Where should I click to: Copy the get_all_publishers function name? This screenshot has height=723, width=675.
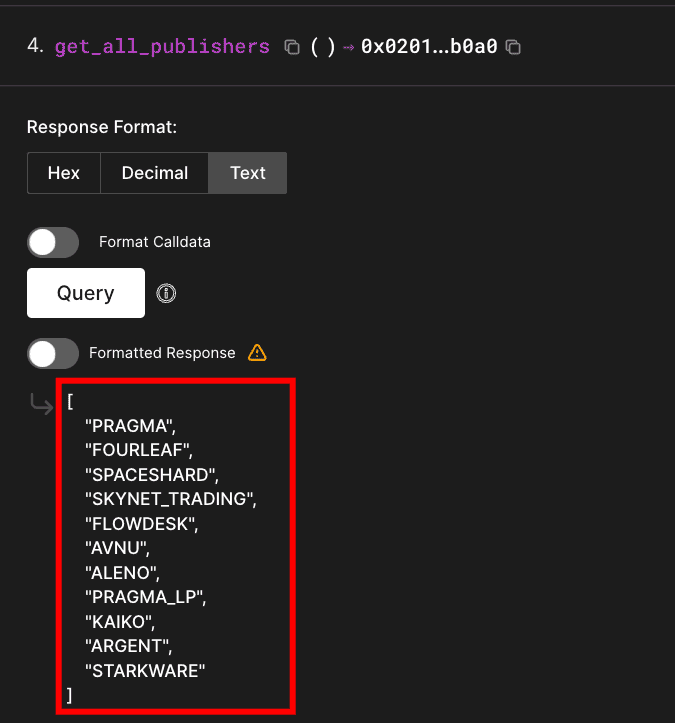point(292,47)
